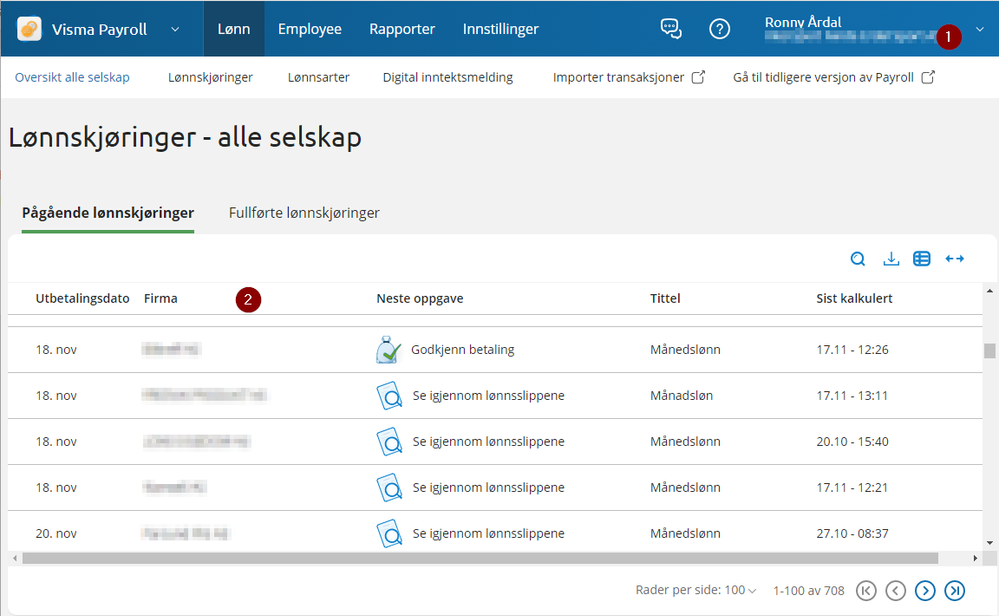Sort by Firma column header
The width and height of the screenshot is (999, 616).
[161, 298]
